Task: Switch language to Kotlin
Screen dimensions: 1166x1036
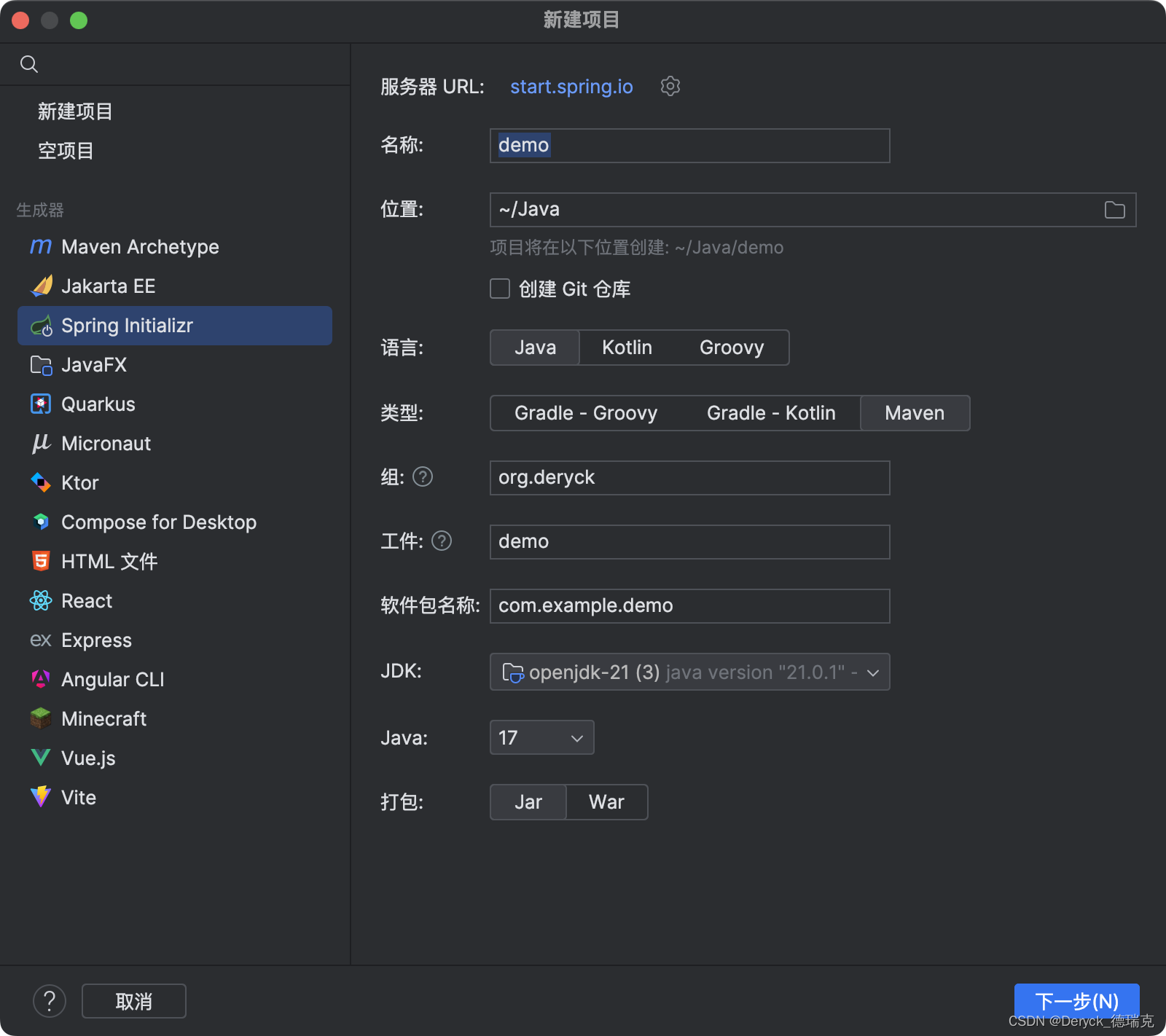Action: coord(626,348)
